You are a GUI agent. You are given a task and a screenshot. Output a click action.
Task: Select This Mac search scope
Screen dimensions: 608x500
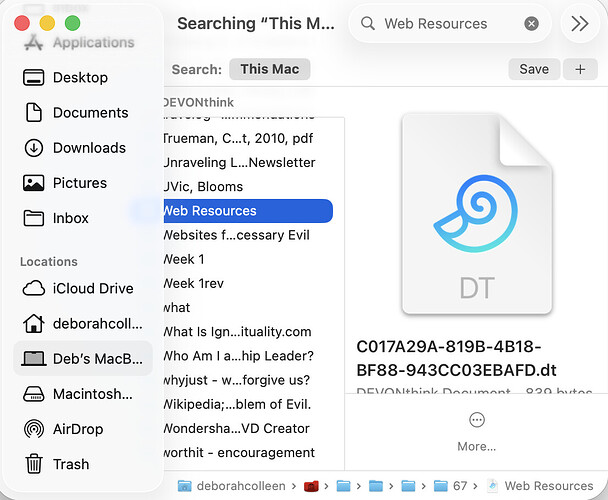269,69
